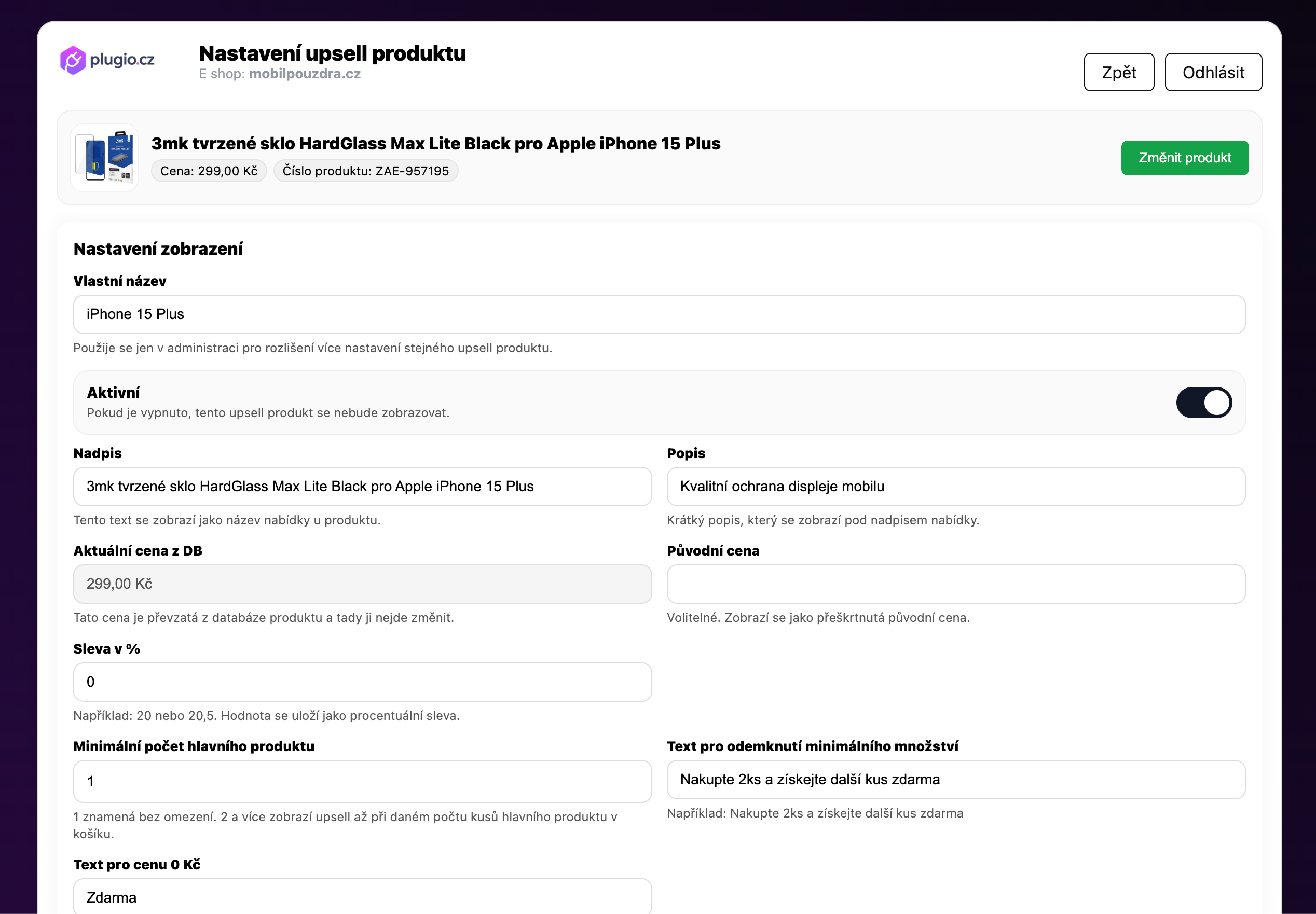
Task: Focus Minimální počet hlavního produktu field
Action: 363,781
